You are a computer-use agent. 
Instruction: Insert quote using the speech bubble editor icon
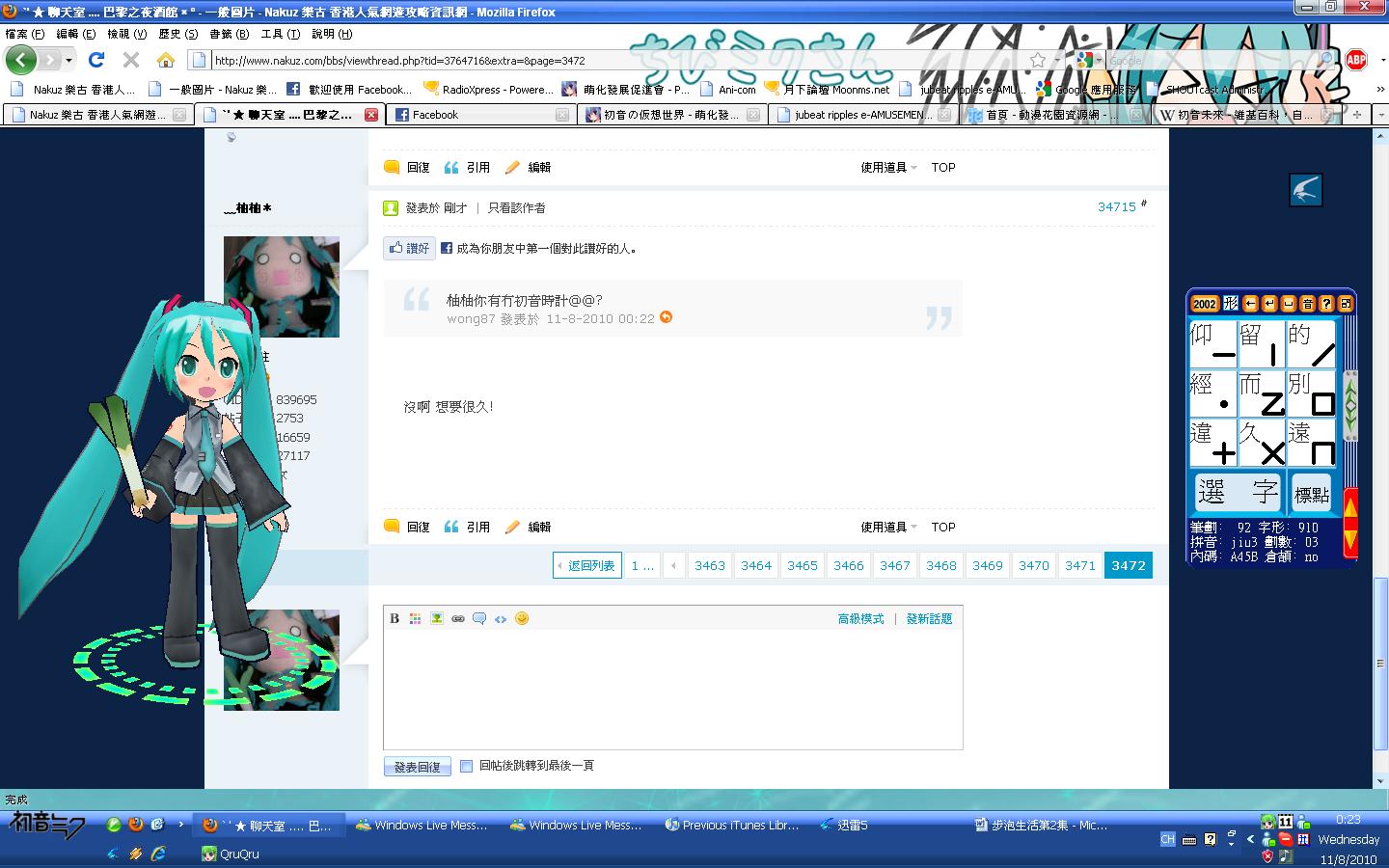[479, 618]
